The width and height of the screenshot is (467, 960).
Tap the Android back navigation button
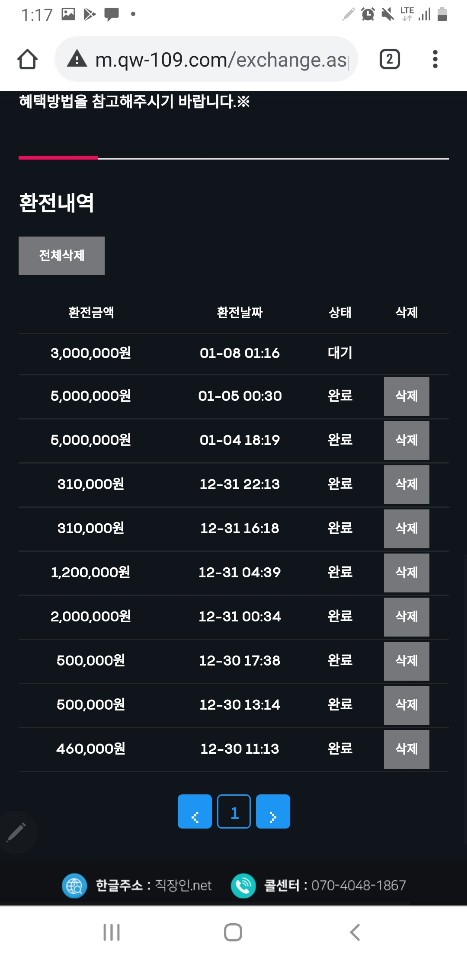point(354,932)
